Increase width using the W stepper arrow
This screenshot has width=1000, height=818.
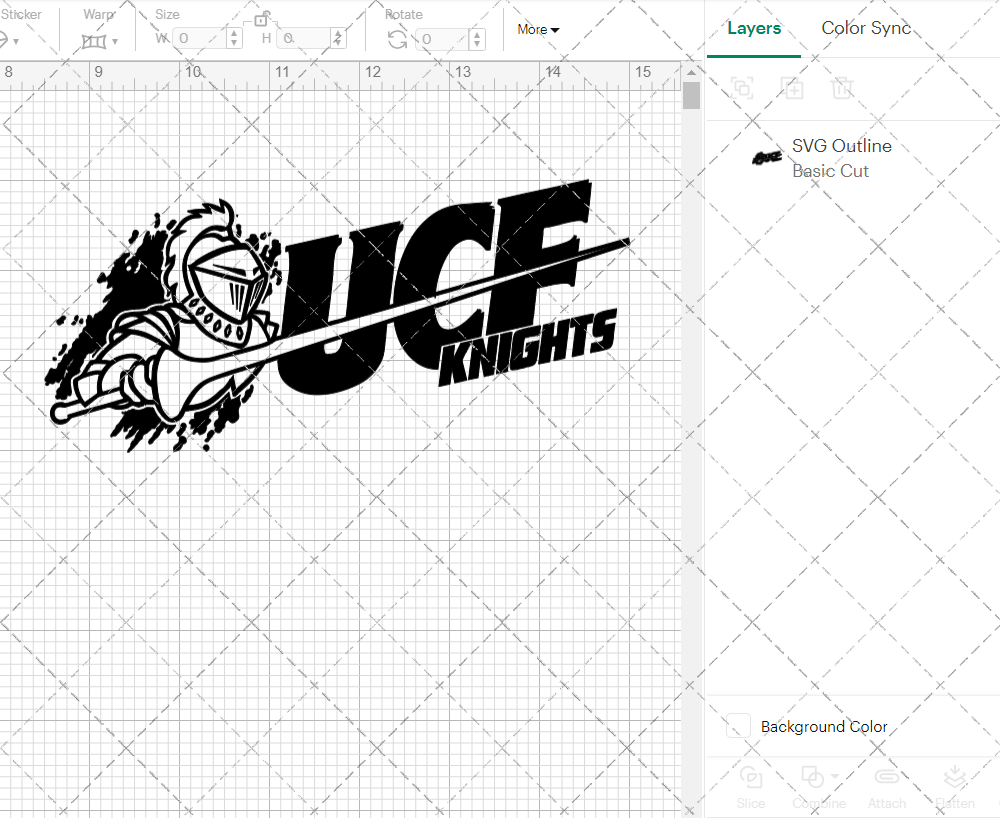(x=233, y=33)
